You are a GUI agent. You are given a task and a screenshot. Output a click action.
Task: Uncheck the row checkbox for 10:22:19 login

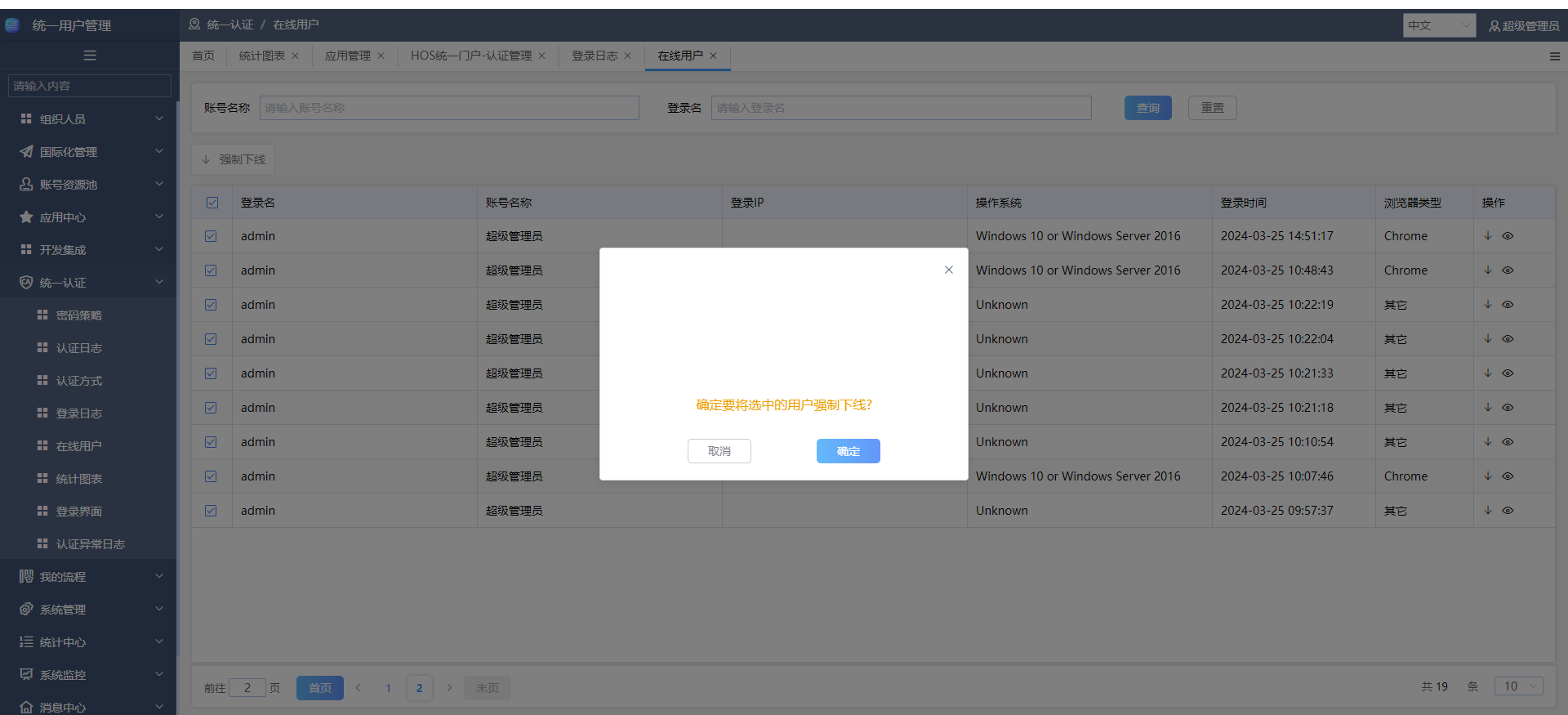(211, 305)
